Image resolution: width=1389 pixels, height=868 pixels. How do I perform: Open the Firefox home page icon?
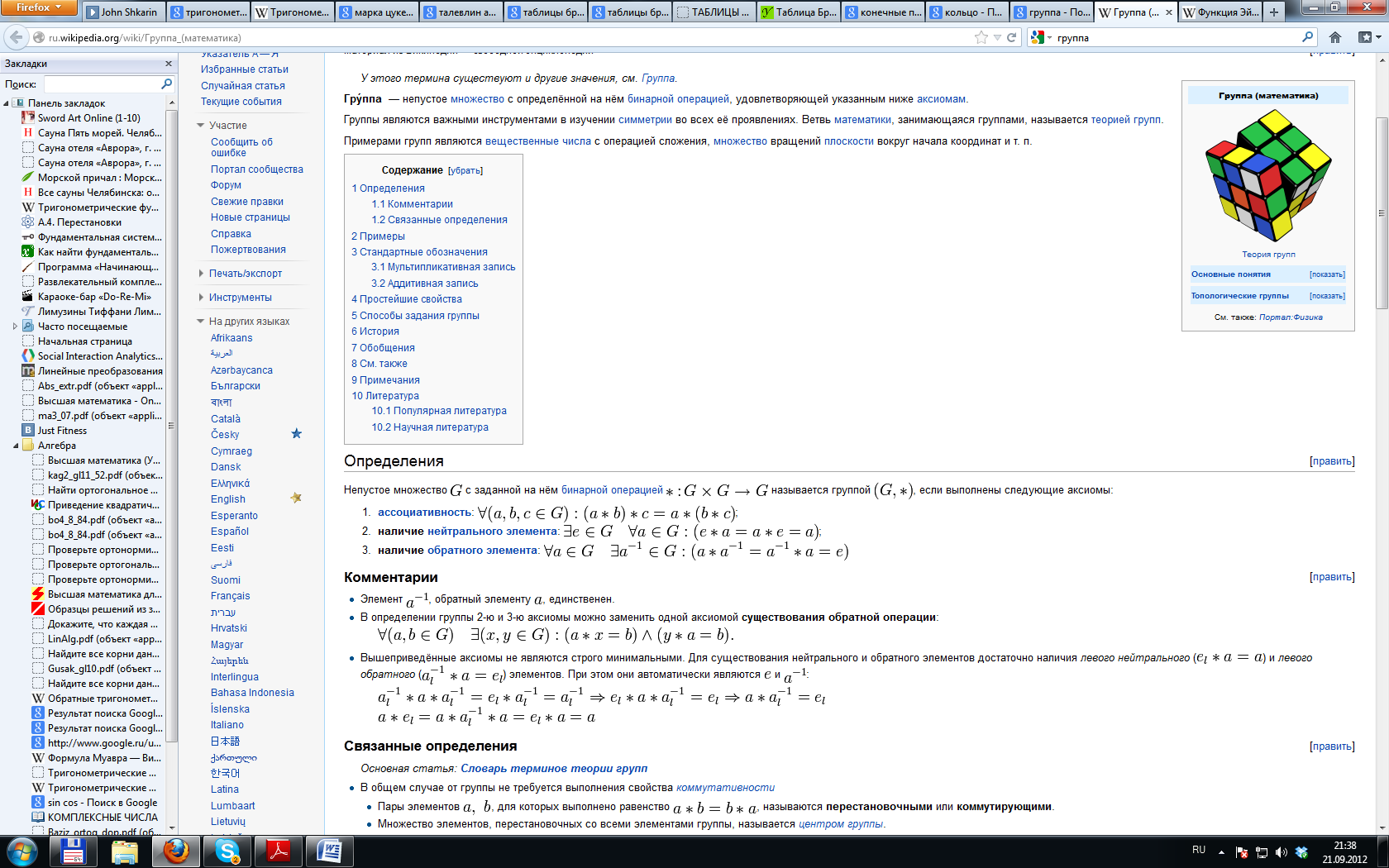coord(1335,37)
